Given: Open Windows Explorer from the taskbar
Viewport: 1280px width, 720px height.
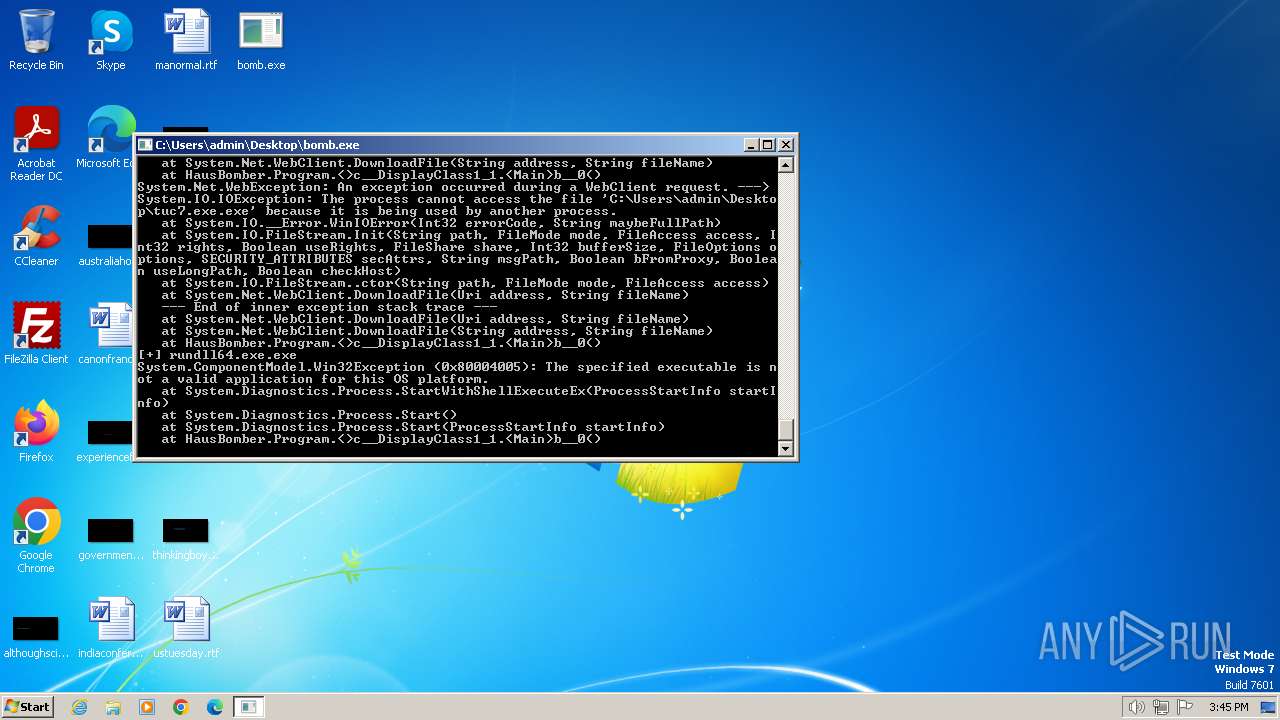Looking at the screenshot, I should tap(113, 707).
